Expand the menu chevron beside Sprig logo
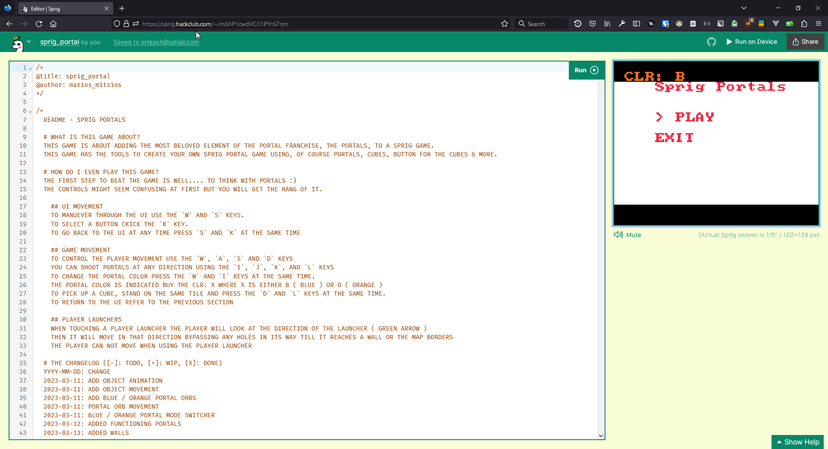828x449 pixels. pyautogui.click(x=29, y=42)
